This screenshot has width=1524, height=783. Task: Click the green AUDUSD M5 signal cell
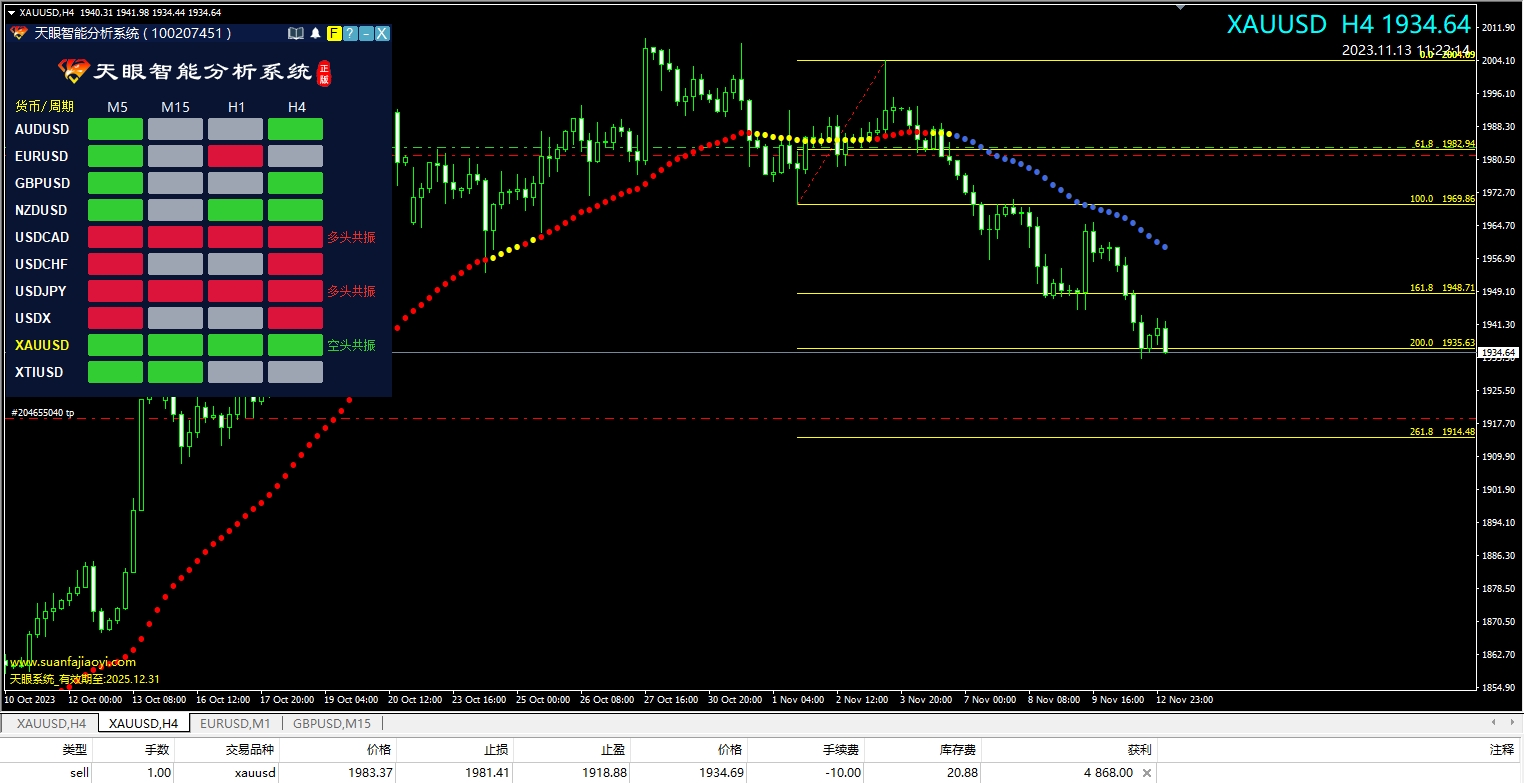(116, 129)
